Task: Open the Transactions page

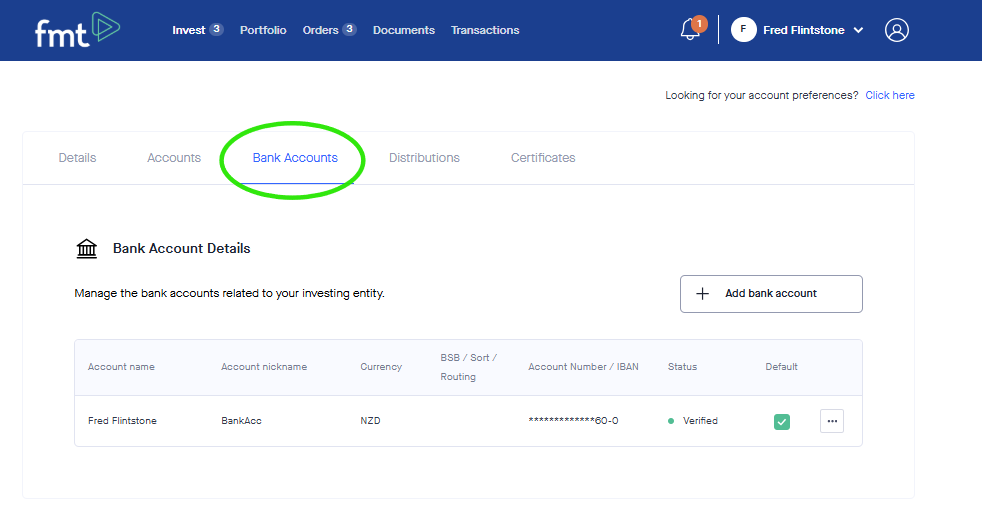Action: (485, 30)
